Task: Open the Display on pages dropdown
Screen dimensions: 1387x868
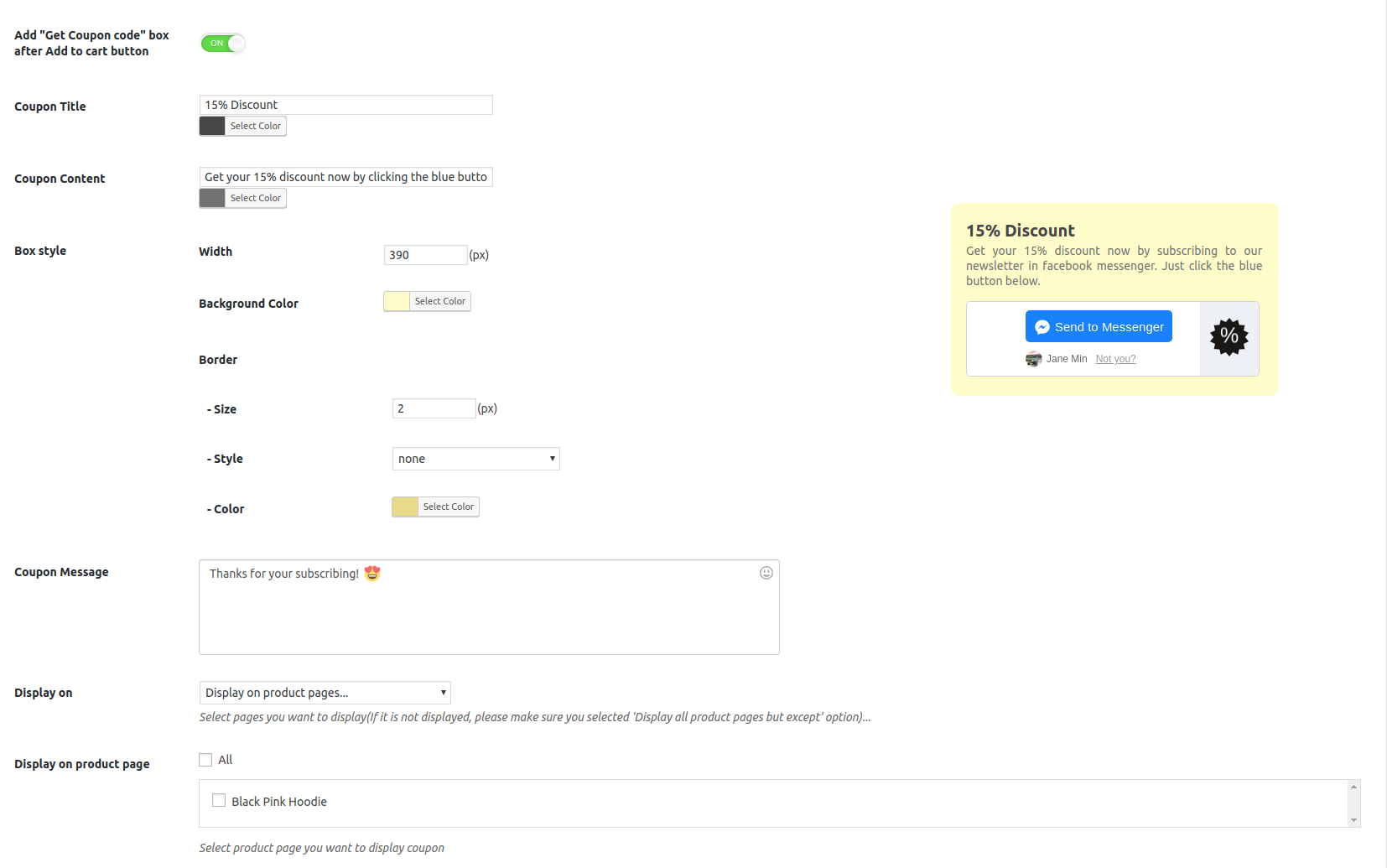Action: (325, 693)
